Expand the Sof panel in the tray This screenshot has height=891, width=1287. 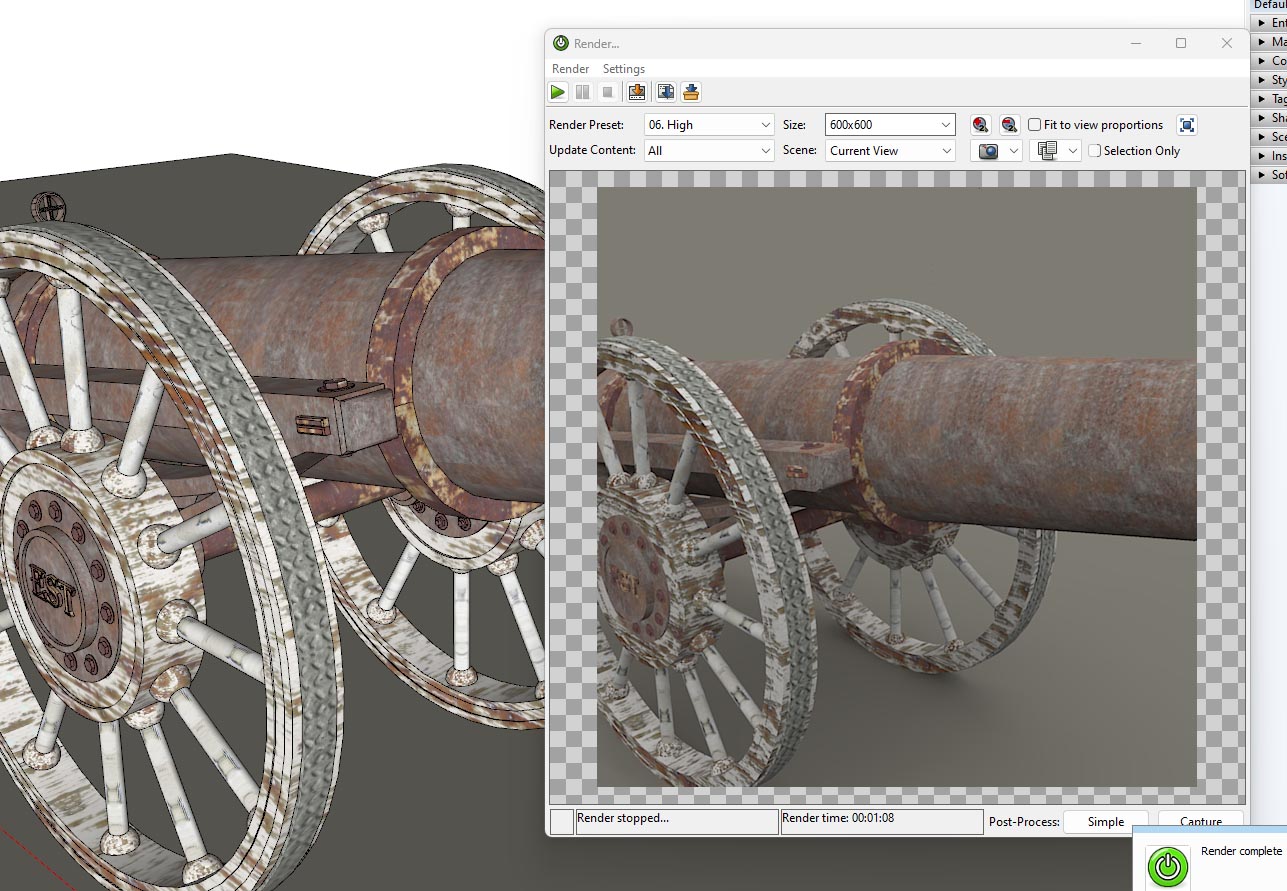pos(1268,175)
